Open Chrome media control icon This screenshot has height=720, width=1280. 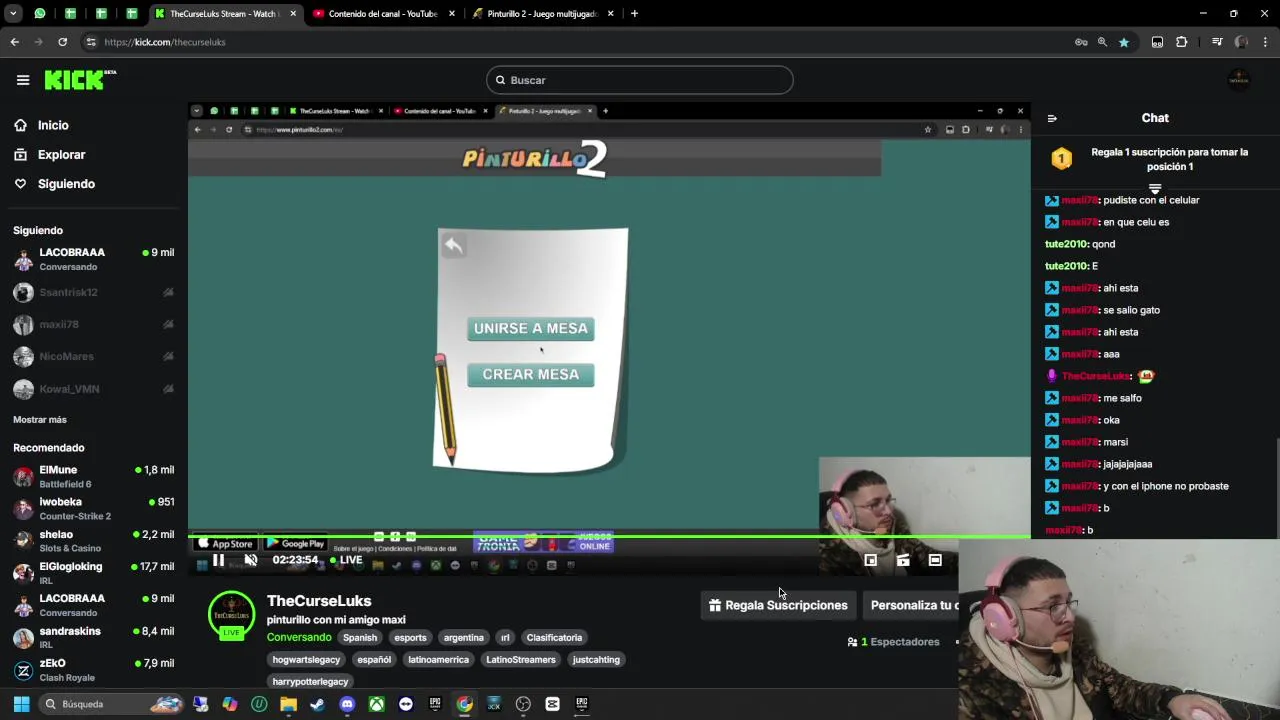[1217, 42]
